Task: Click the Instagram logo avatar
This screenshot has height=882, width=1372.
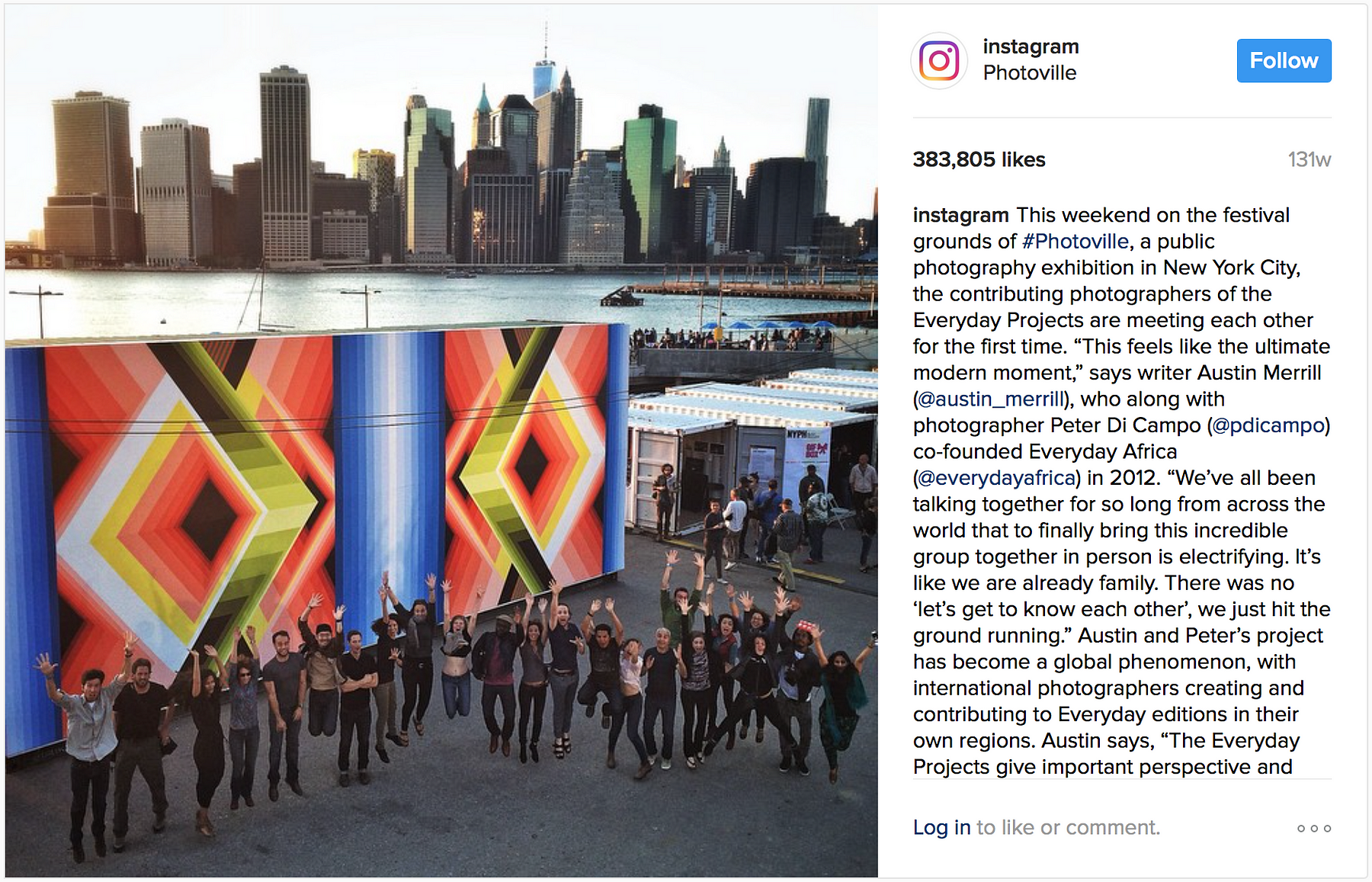Action: point(939,61)
